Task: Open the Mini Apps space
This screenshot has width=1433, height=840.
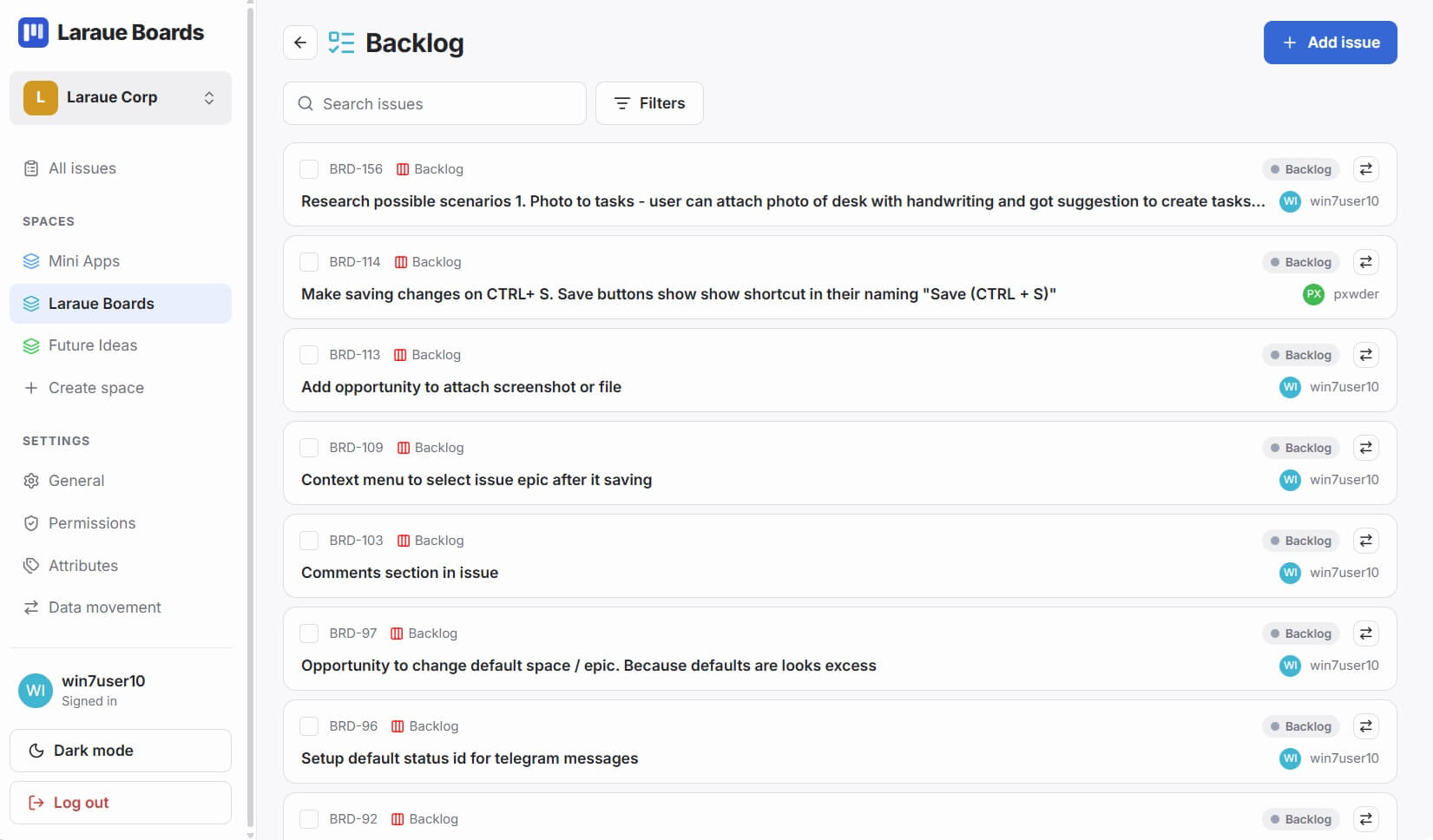Action: [121, 261]
